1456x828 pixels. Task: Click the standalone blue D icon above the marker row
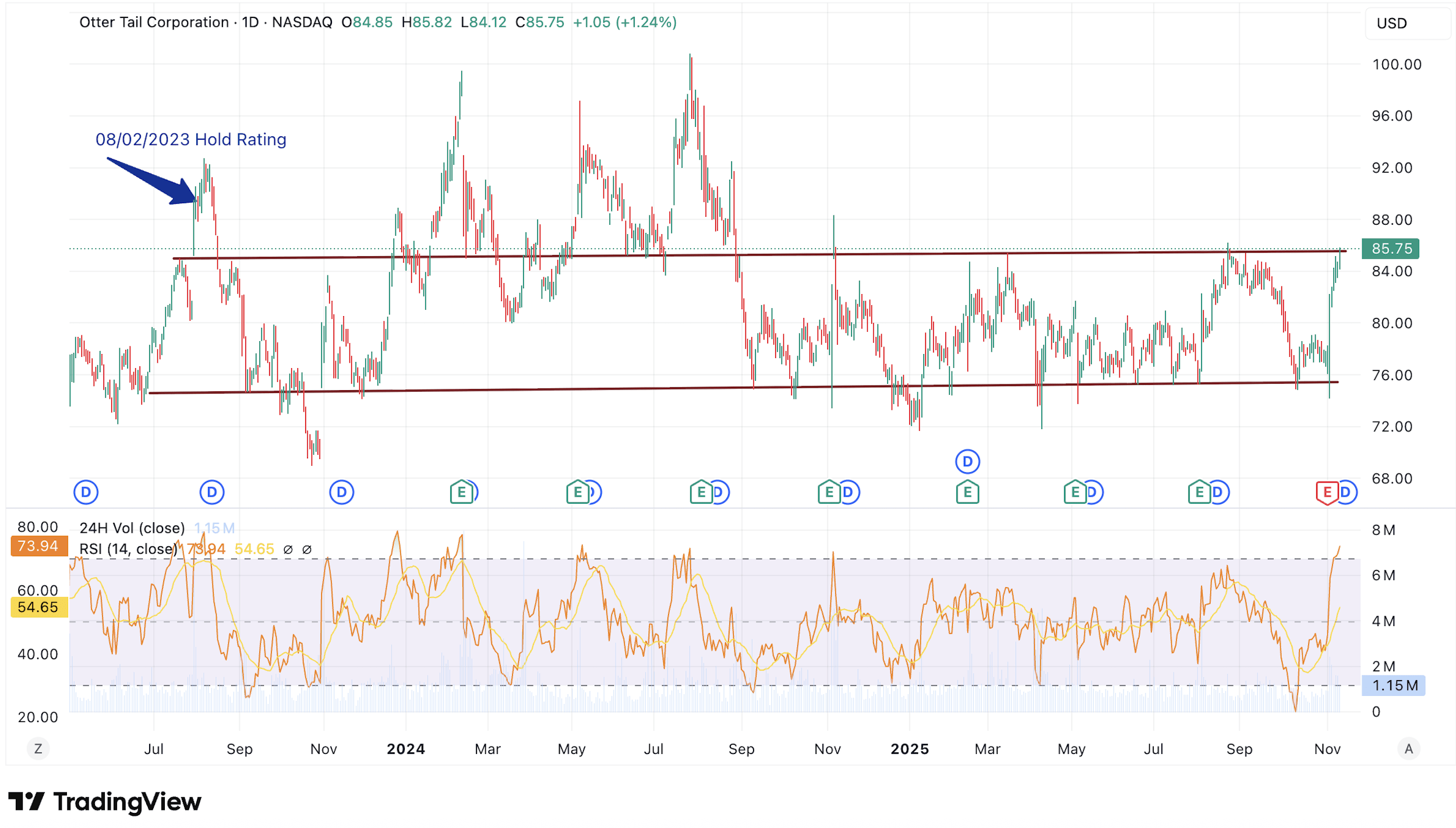(x=967, y=461)
